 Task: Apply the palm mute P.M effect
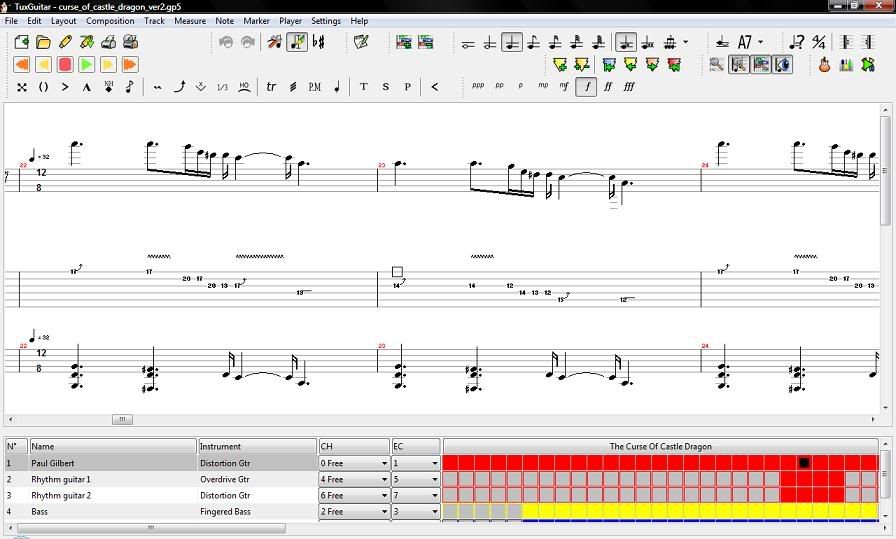(314, 87)
